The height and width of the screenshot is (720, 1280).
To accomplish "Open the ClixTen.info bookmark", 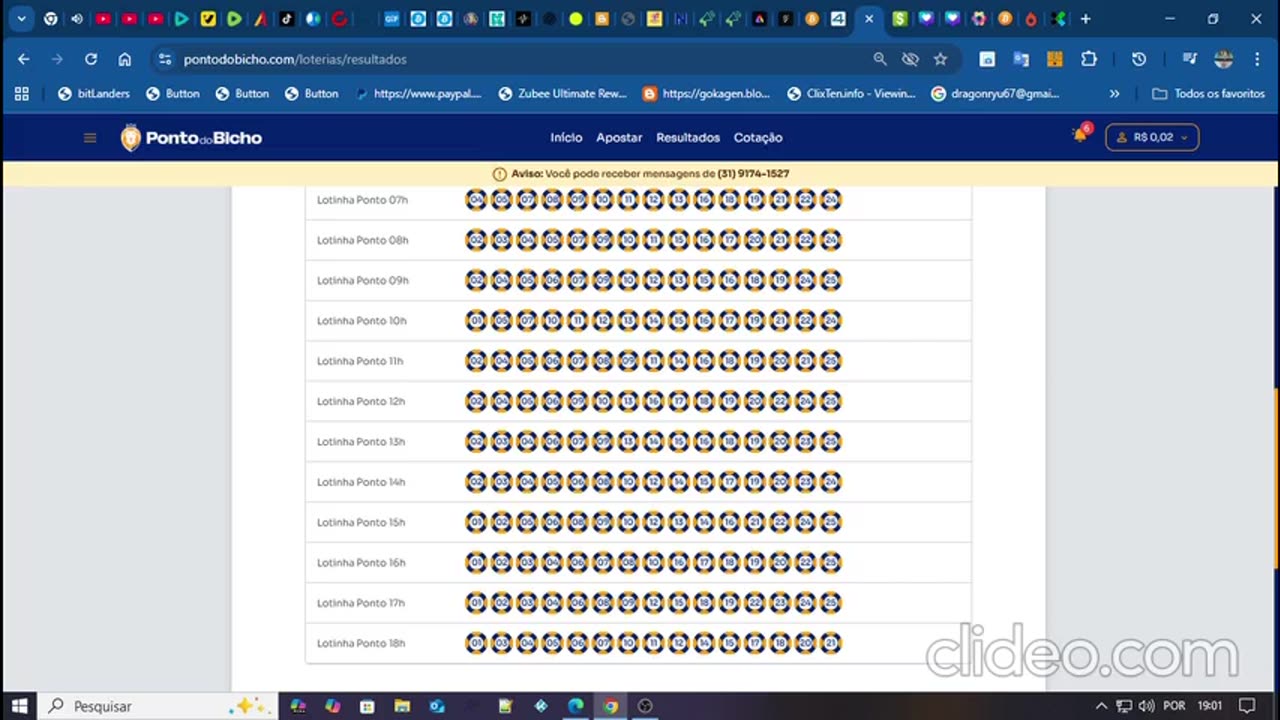I will [851, 93].
